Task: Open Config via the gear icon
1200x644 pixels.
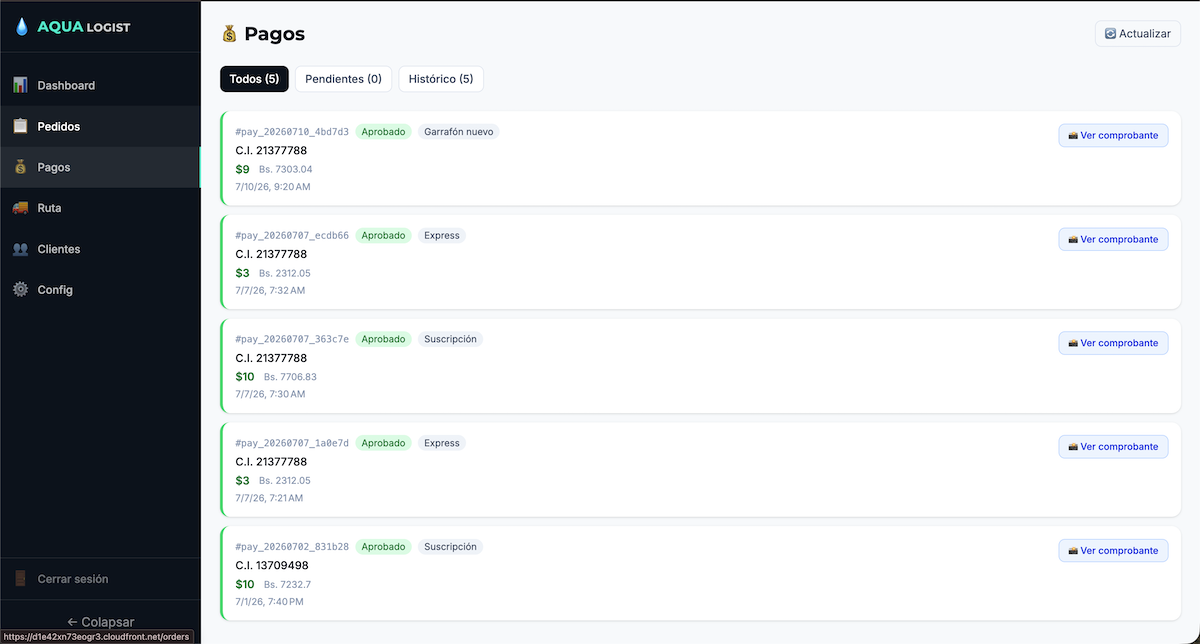Action: pyautogui.click(x=20, y=290)
